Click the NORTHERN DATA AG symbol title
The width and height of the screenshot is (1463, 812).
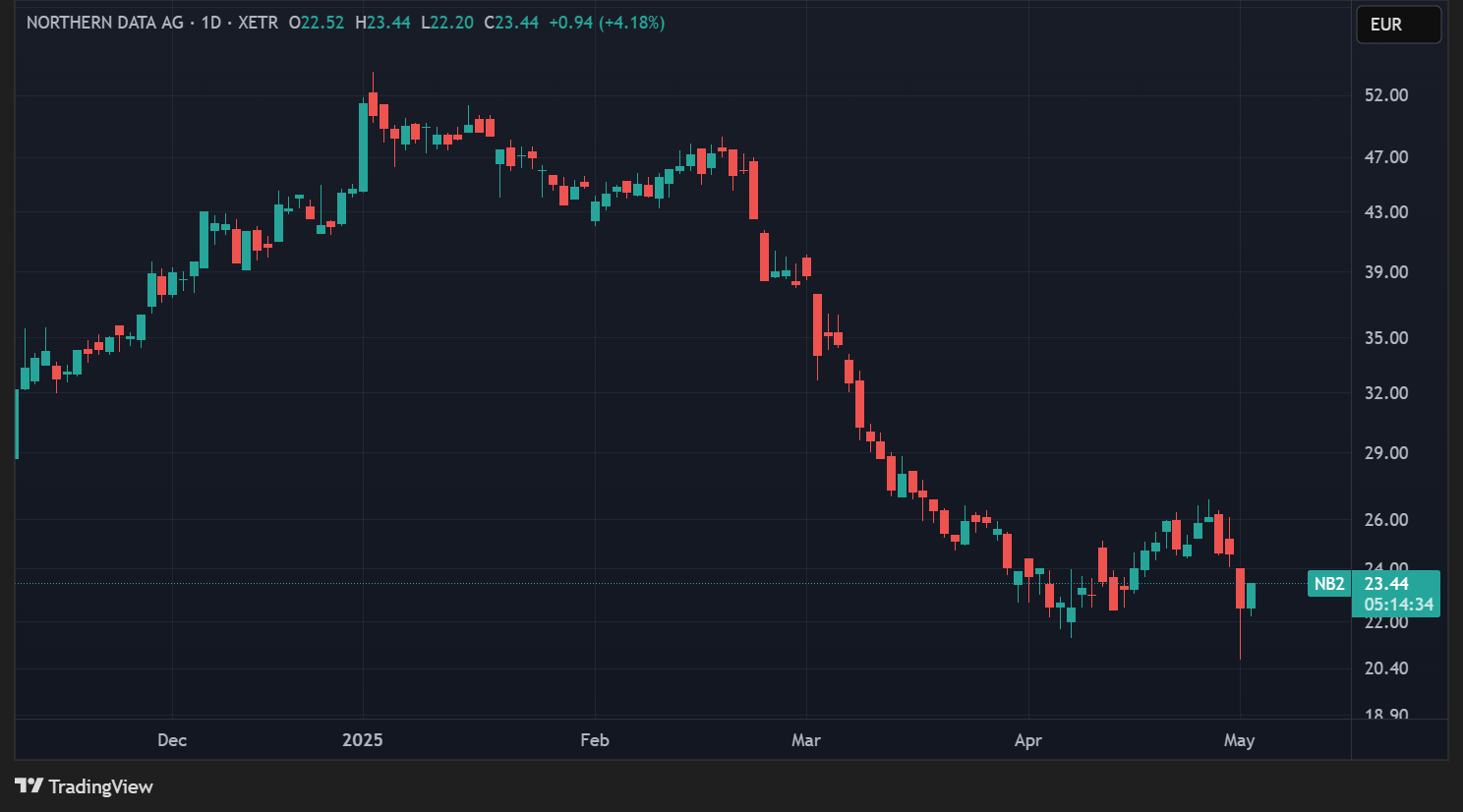(104, 23)
